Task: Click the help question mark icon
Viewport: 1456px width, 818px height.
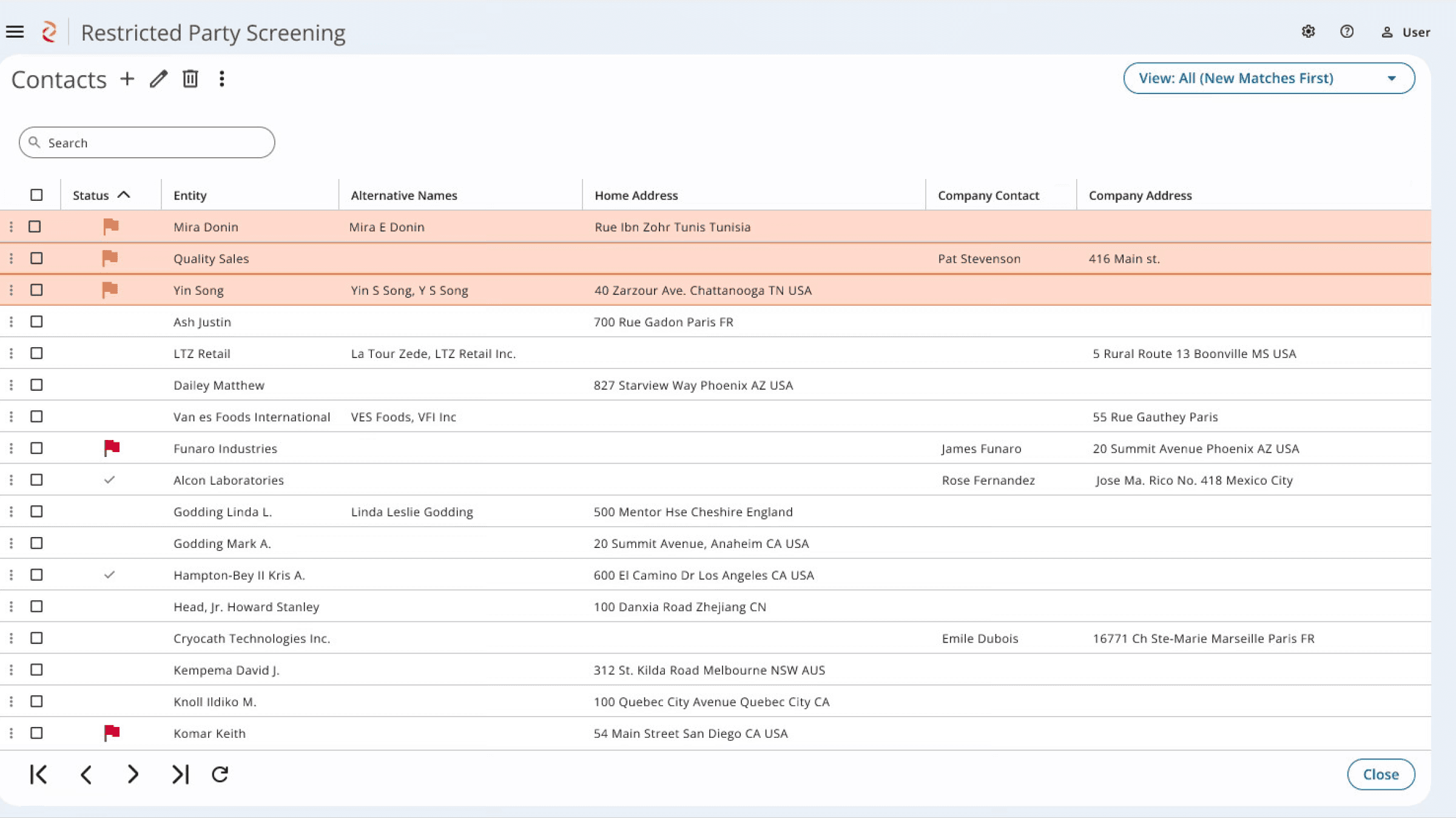Action: click(x=1347, y=32)
